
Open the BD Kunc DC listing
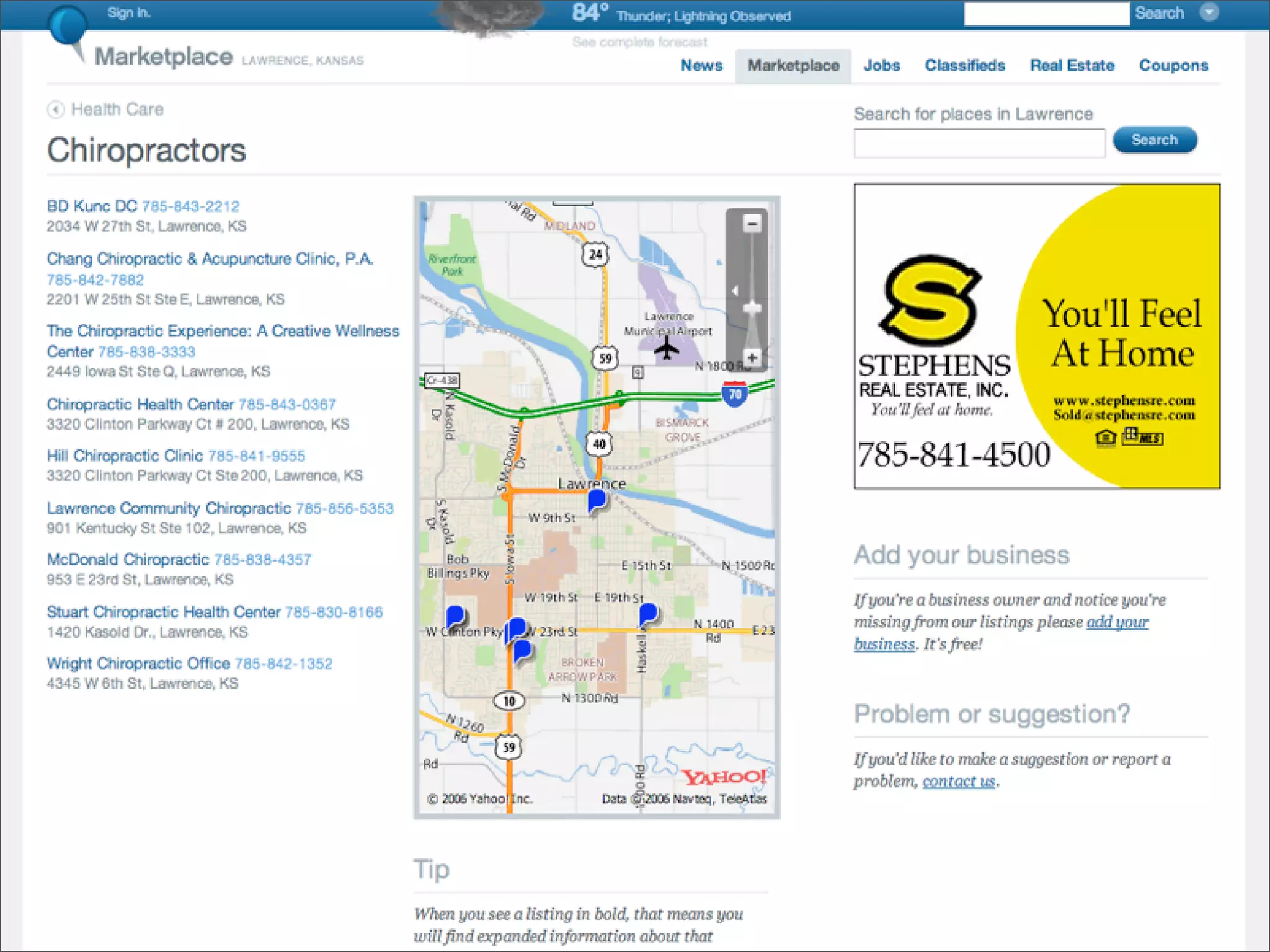coord(92,206)
